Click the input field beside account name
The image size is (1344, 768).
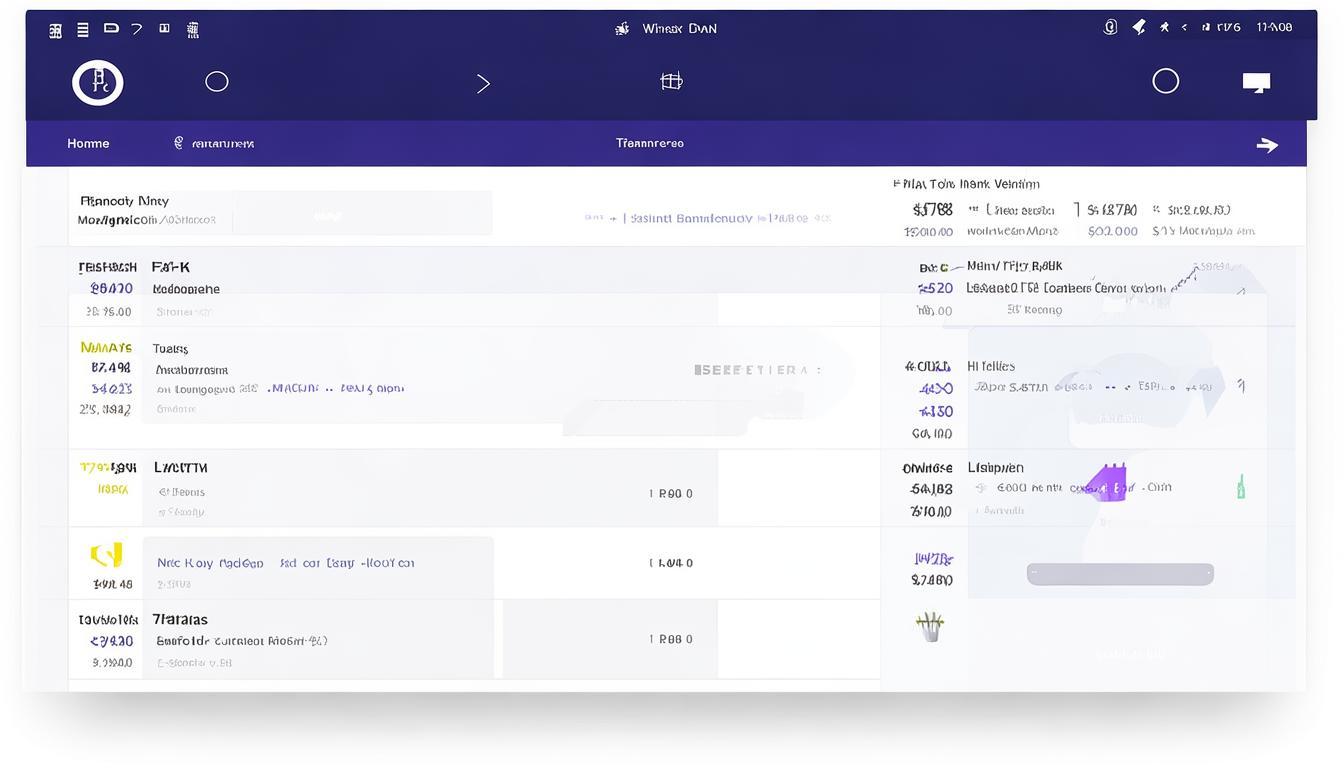click(x=362, y=214)
